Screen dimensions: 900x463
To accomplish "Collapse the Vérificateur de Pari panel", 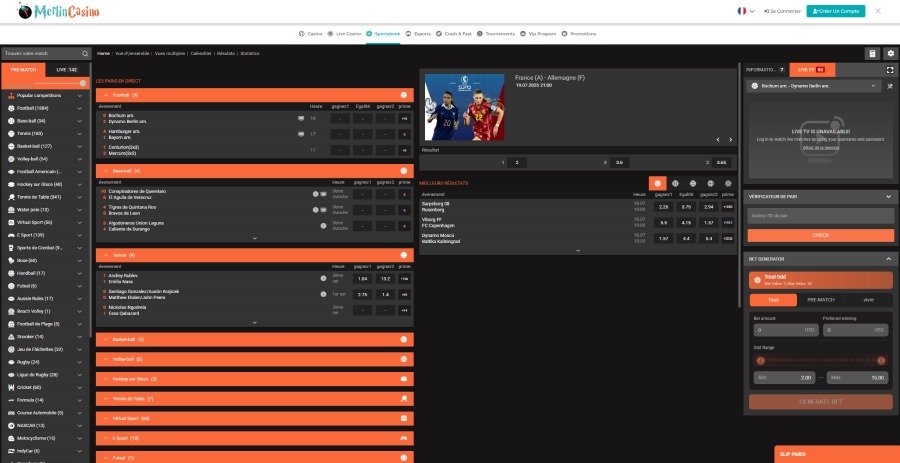I will (x=889, y=196).
